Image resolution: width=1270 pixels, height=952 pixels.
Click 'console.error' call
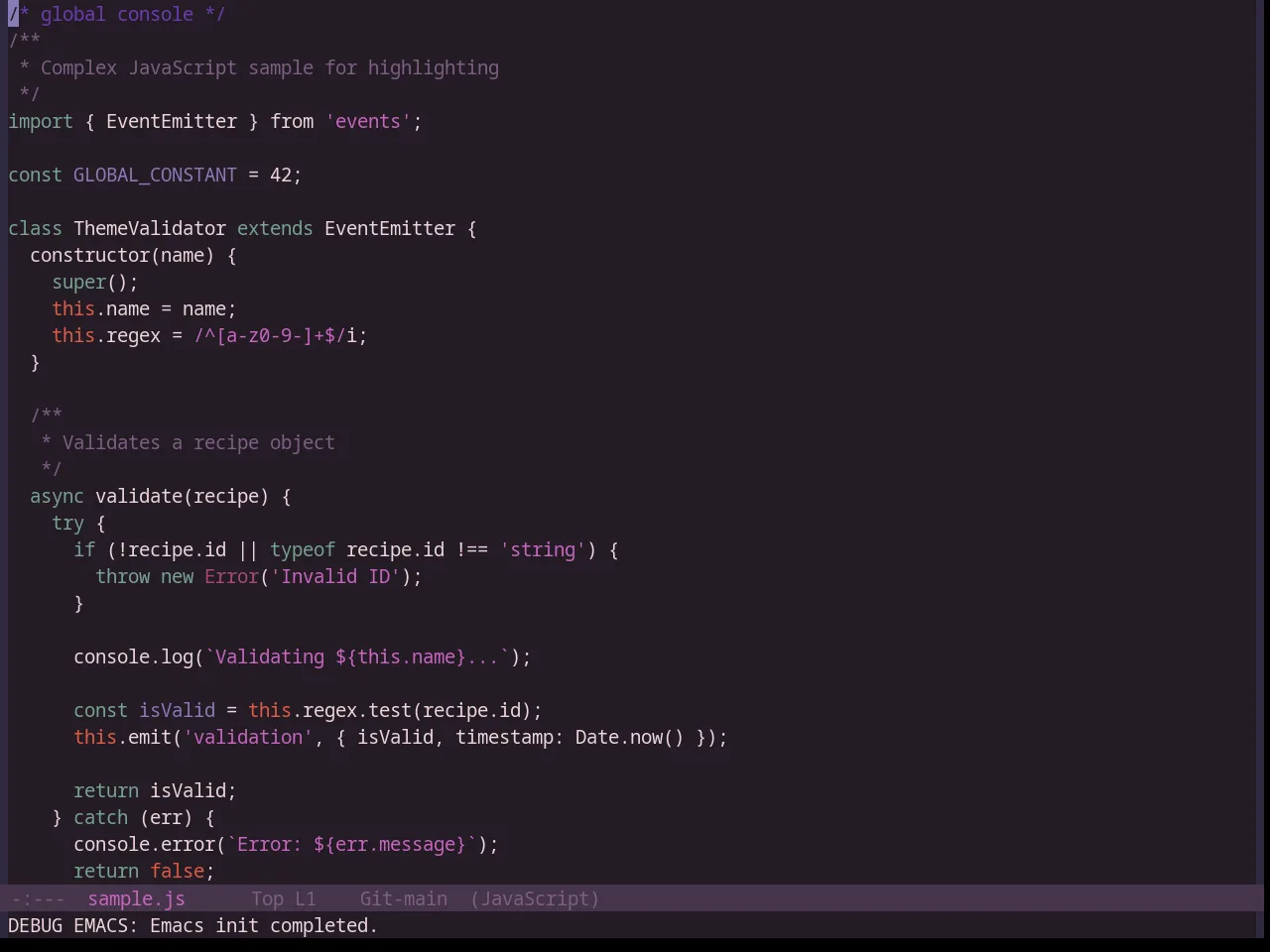144,844
